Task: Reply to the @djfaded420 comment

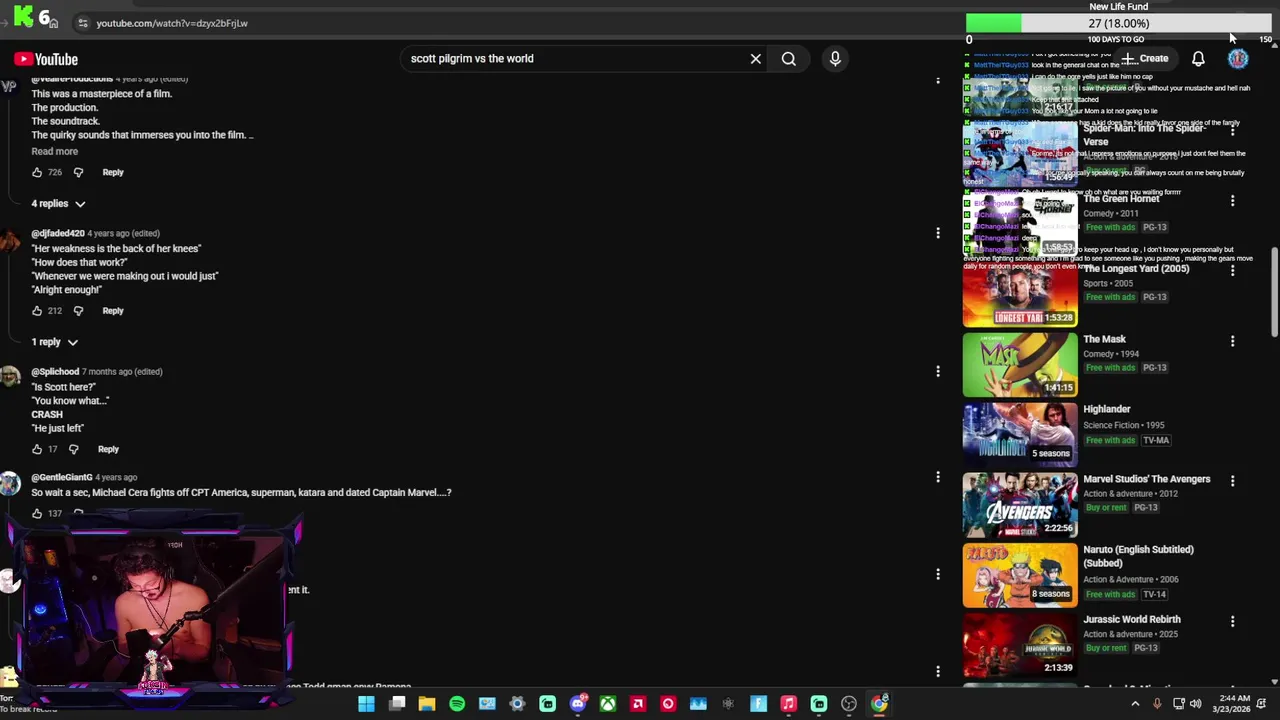Action: (x=113, y=311)
